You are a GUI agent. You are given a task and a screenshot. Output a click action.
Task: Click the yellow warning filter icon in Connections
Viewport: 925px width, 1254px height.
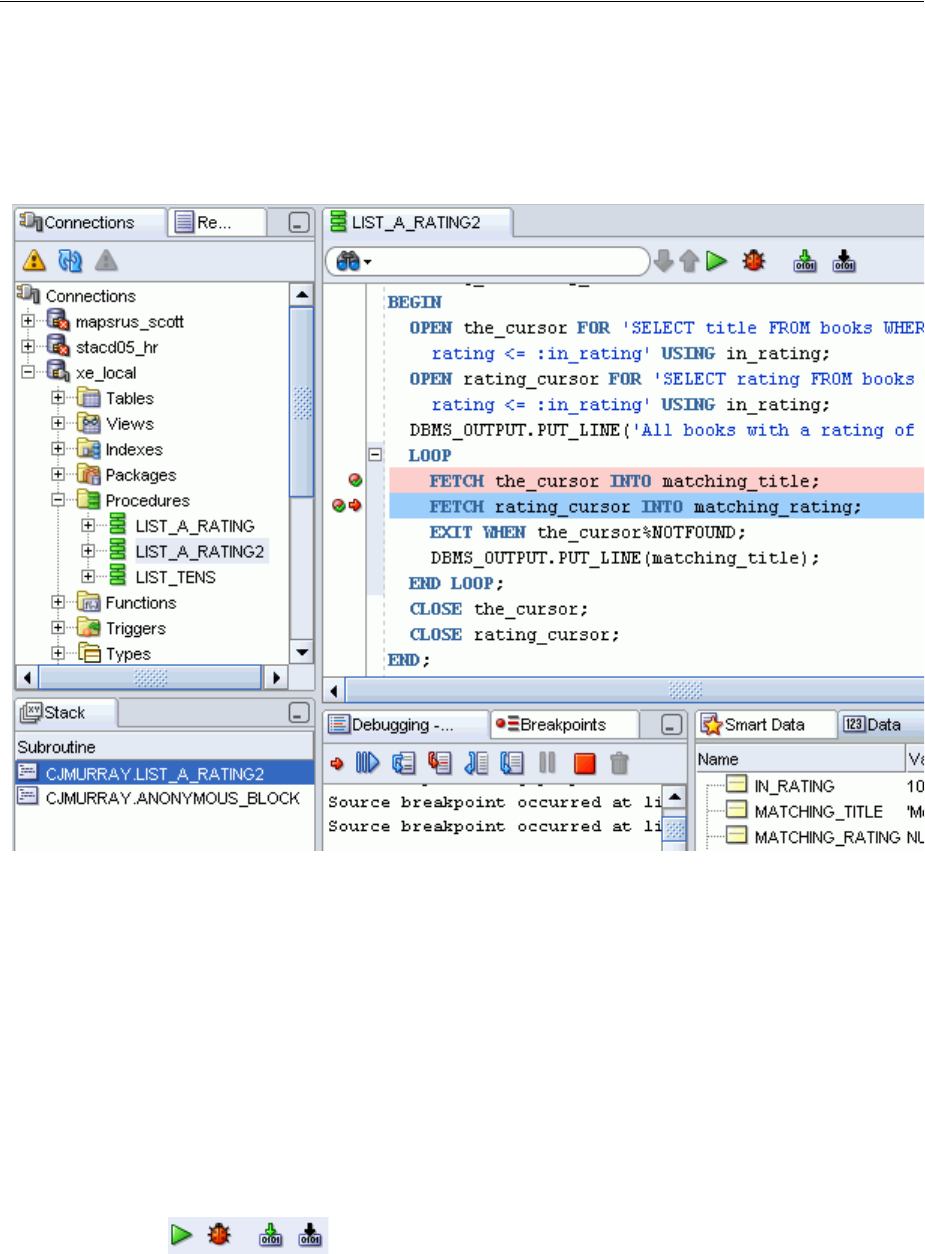pyautogui.click(x=35, y=261)
